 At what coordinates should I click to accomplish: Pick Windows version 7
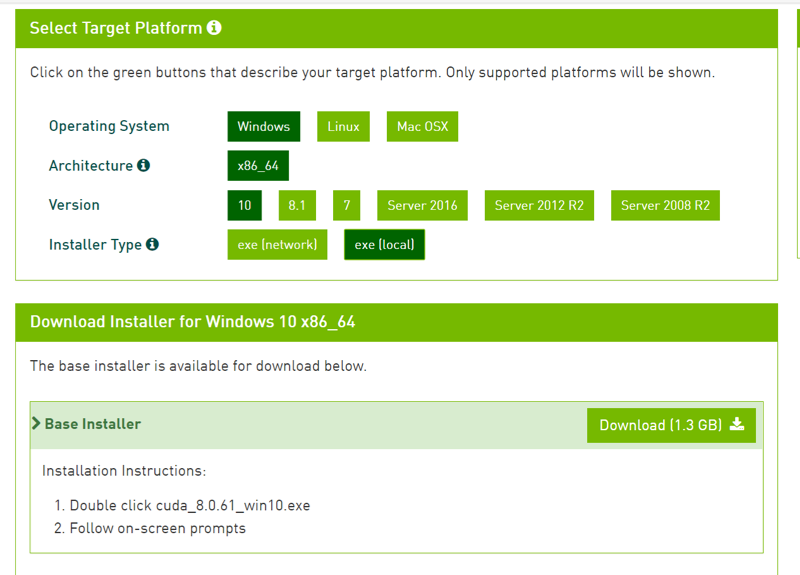tap(347, 205)
